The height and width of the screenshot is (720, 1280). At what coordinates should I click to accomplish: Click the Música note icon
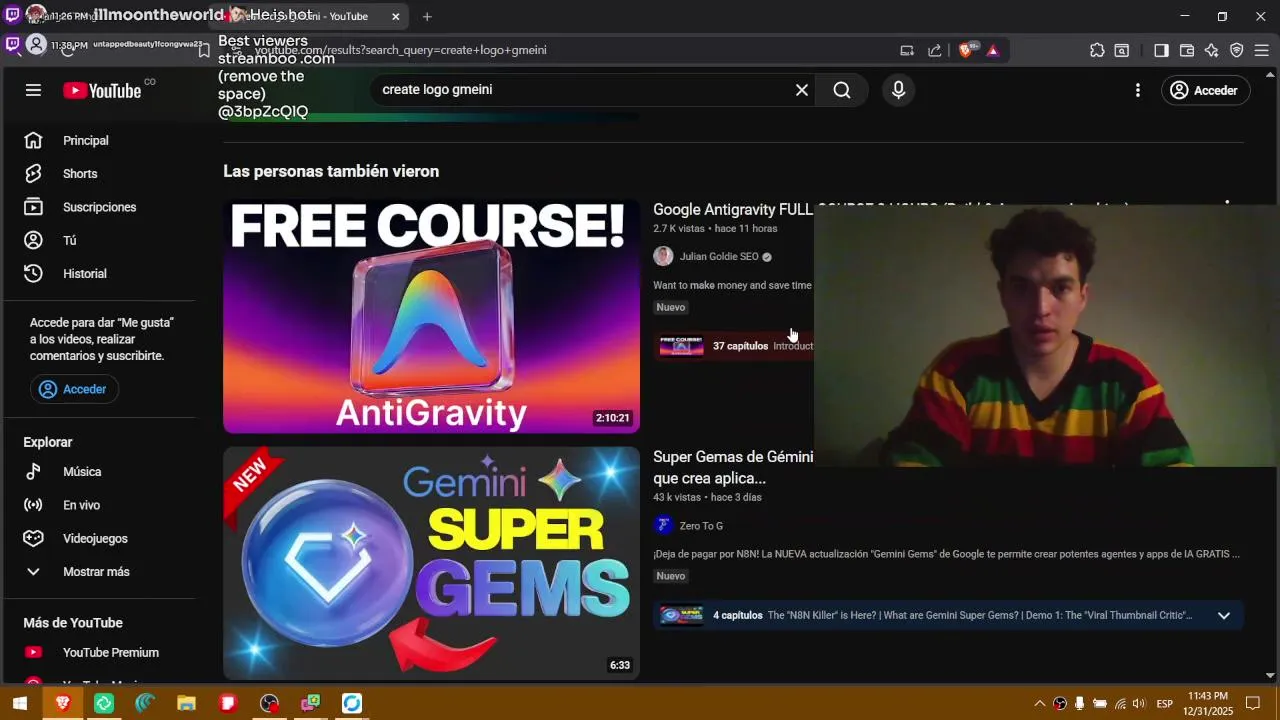point(33,472)
